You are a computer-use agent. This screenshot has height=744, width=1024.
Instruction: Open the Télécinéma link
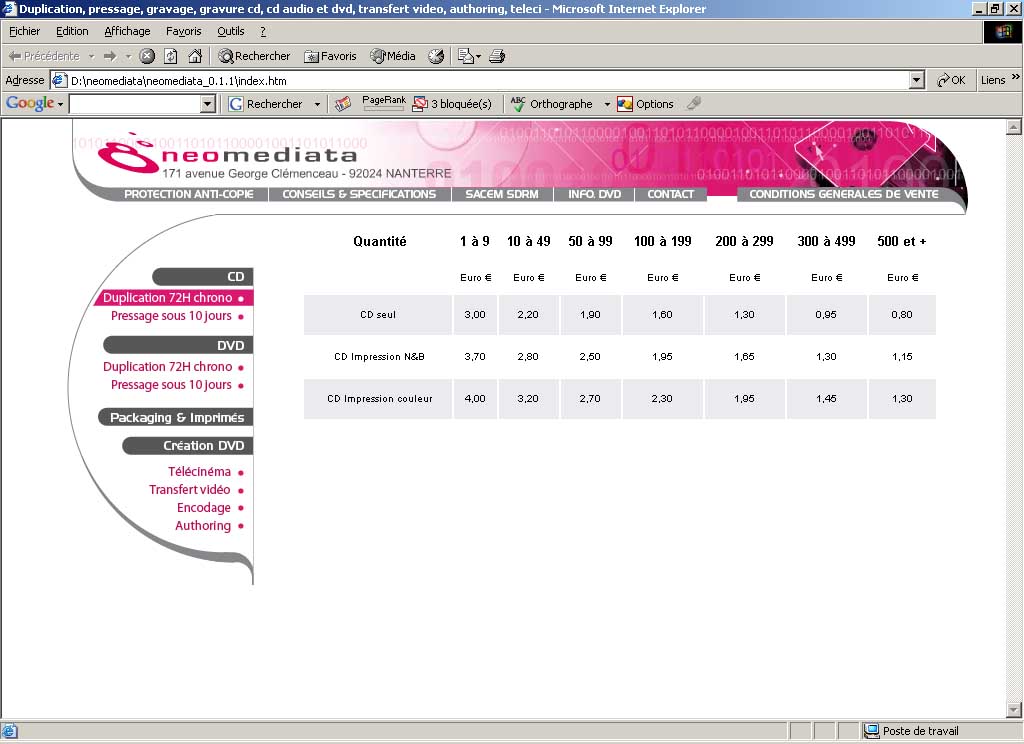(205, 471)
